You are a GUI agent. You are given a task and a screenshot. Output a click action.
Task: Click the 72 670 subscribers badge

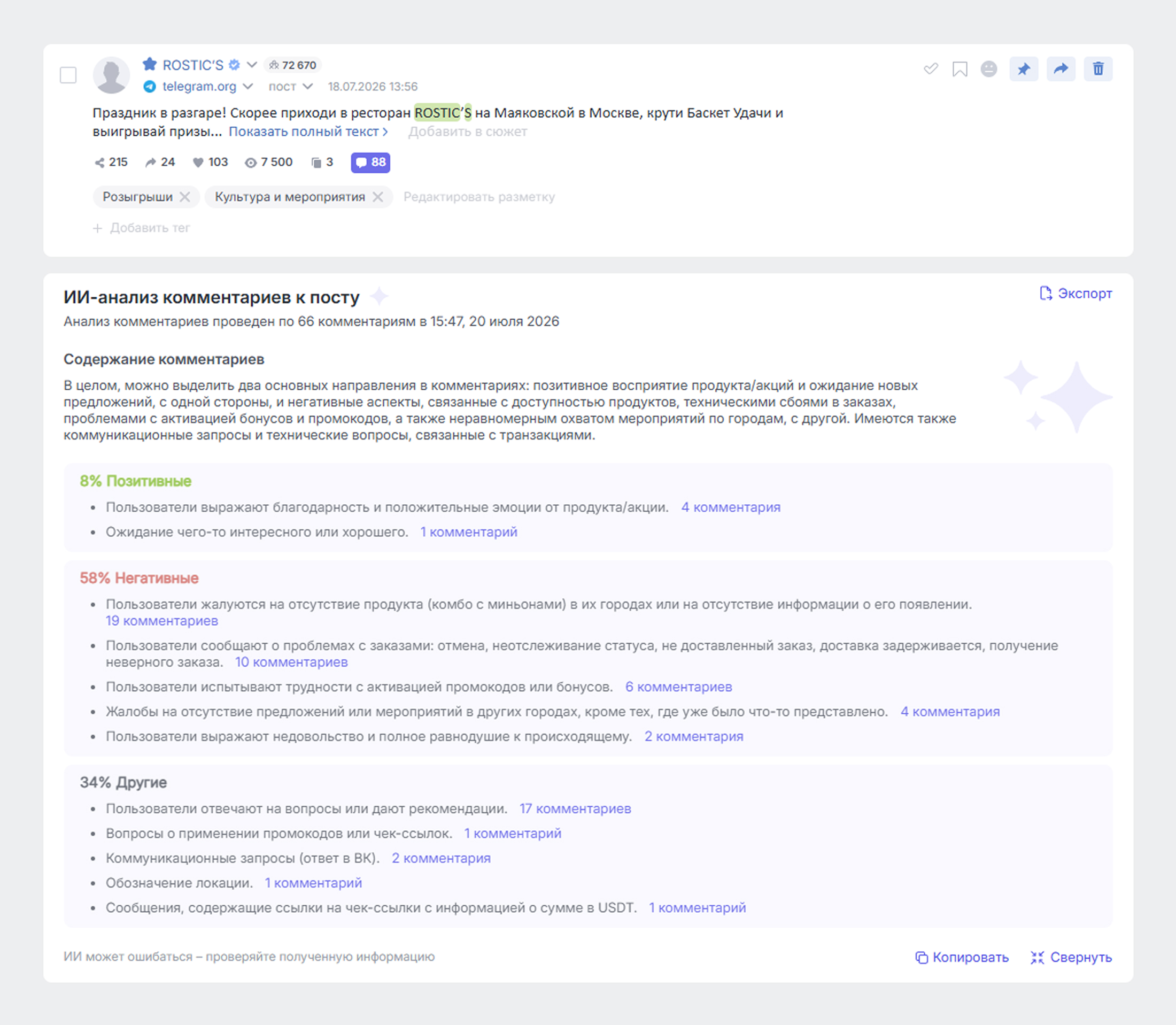[x=293, y=65]
